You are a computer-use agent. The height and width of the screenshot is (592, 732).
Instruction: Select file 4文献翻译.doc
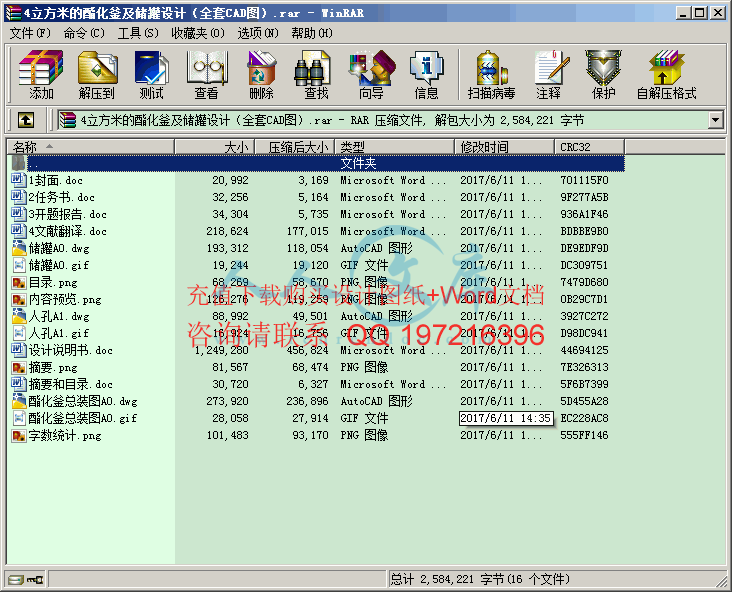click(68, 231)
